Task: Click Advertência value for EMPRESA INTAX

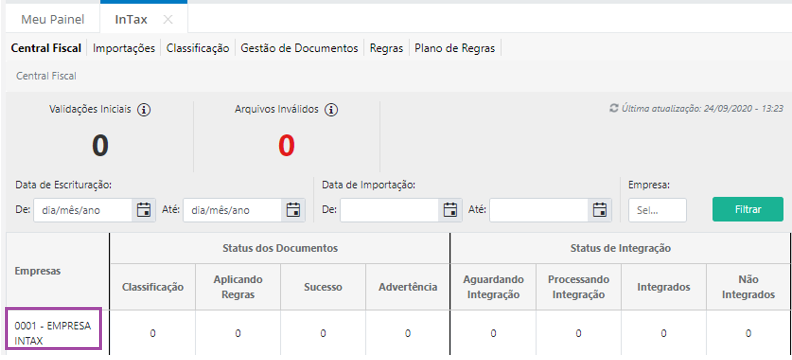Action: pyautogui.click(x=408, y=333)
